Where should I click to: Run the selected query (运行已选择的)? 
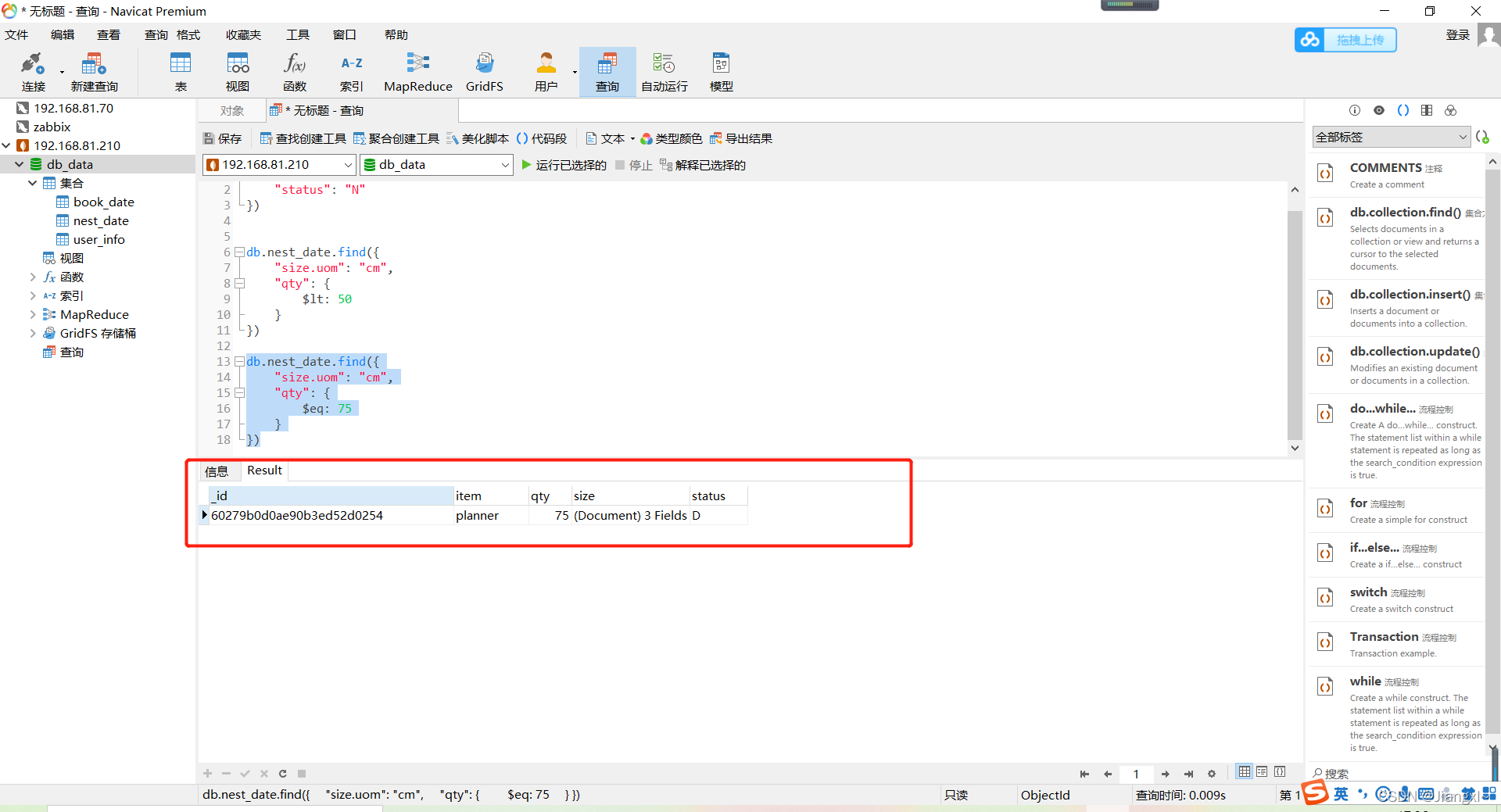pos(564,165)
